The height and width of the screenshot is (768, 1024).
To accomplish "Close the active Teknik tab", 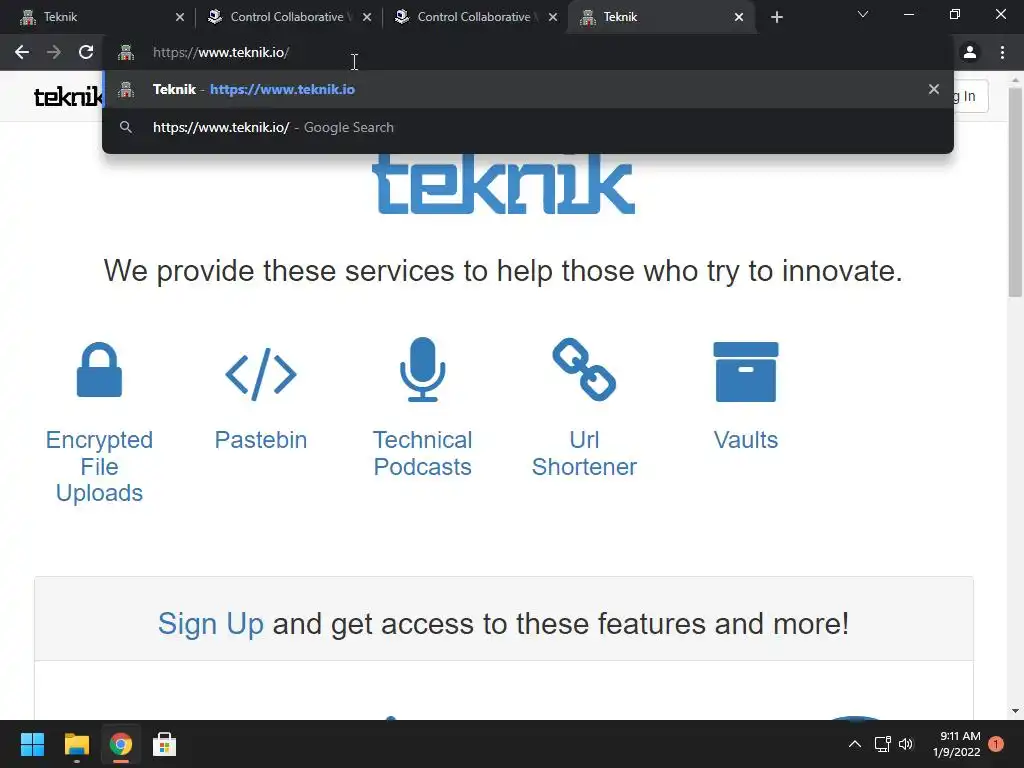I will coord(739,18).
